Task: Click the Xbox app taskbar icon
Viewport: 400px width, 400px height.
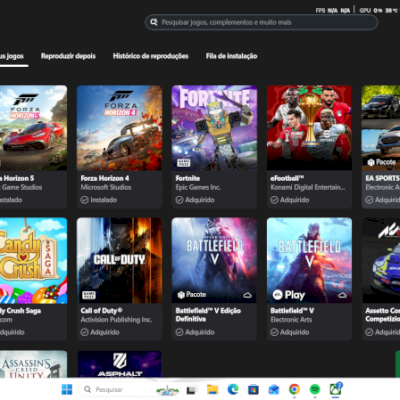Action: click(336, 389)
